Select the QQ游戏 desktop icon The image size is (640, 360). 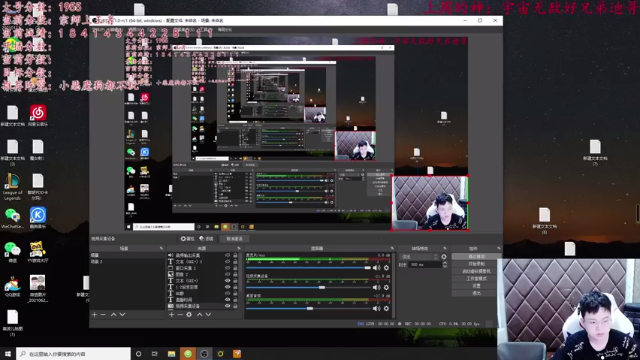click(x=12, y=286)
